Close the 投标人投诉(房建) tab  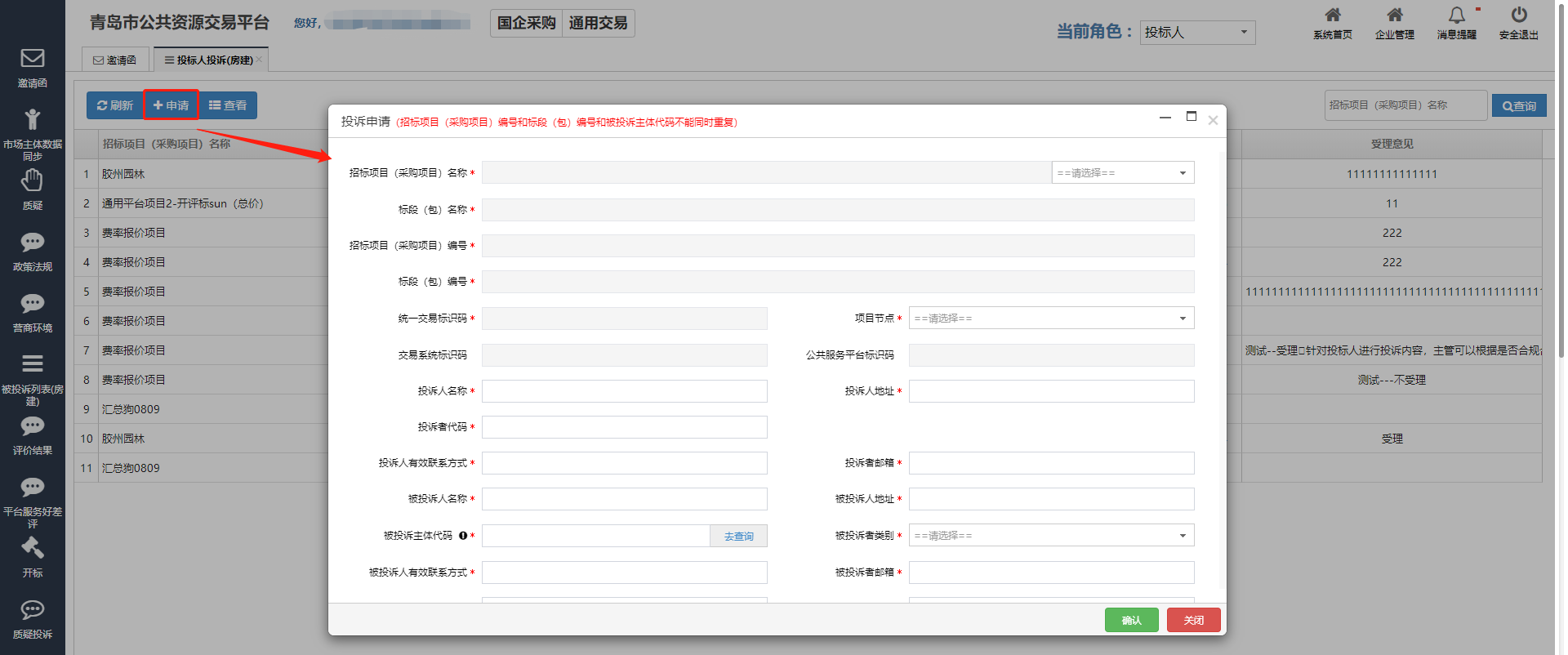coord(260,60)
